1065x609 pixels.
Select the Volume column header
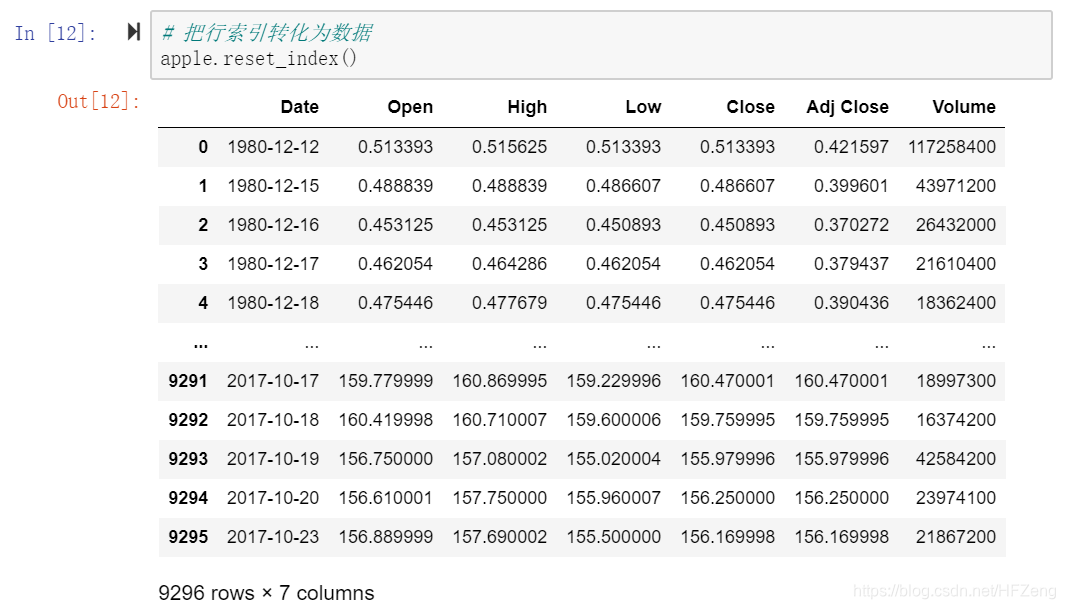click(964, 107)
